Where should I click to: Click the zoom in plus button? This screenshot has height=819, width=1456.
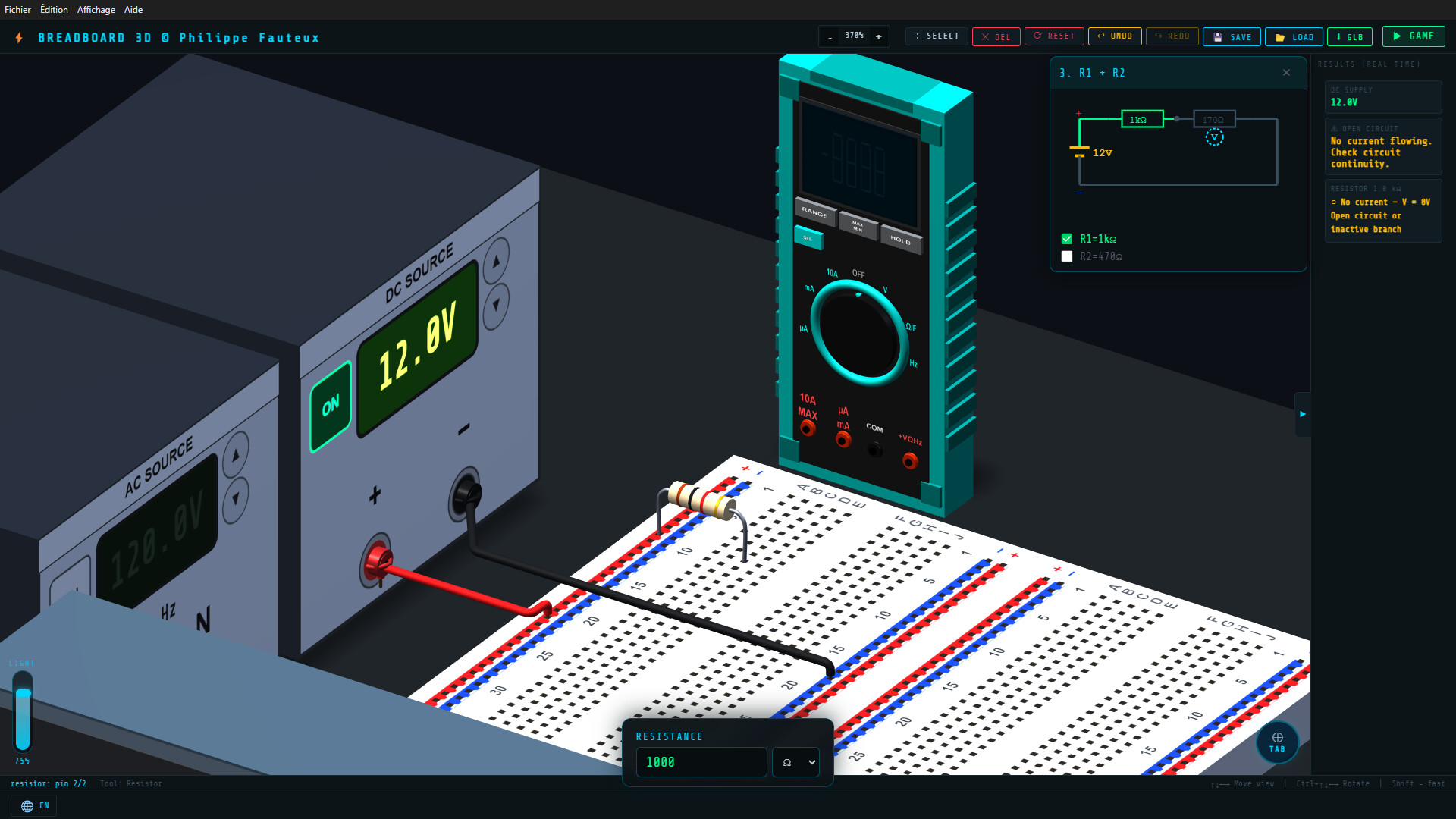pos(879,36)
